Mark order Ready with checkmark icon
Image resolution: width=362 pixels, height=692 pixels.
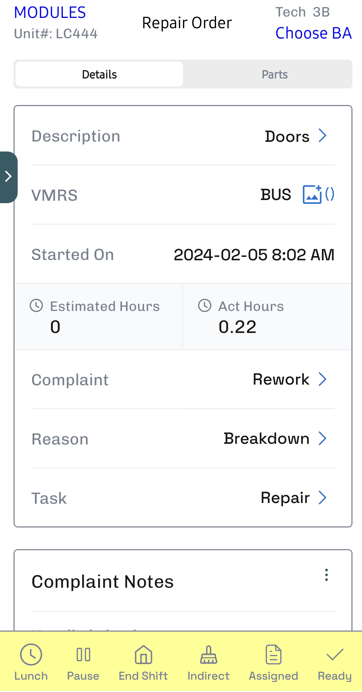coord(335,655)
